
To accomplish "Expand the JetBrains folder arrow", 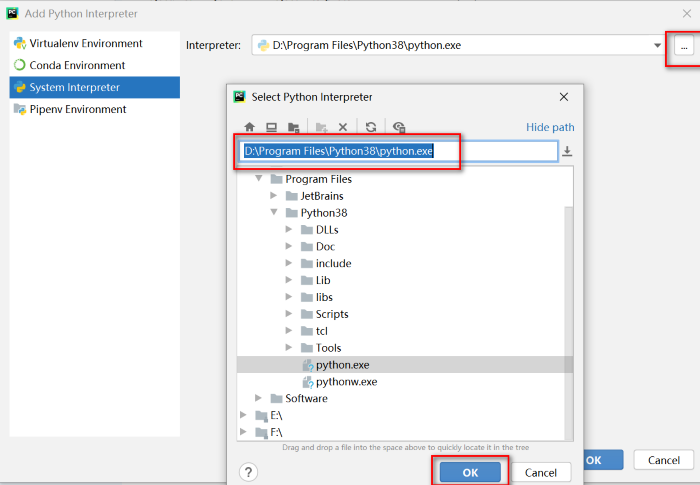I will pos(274,195).
